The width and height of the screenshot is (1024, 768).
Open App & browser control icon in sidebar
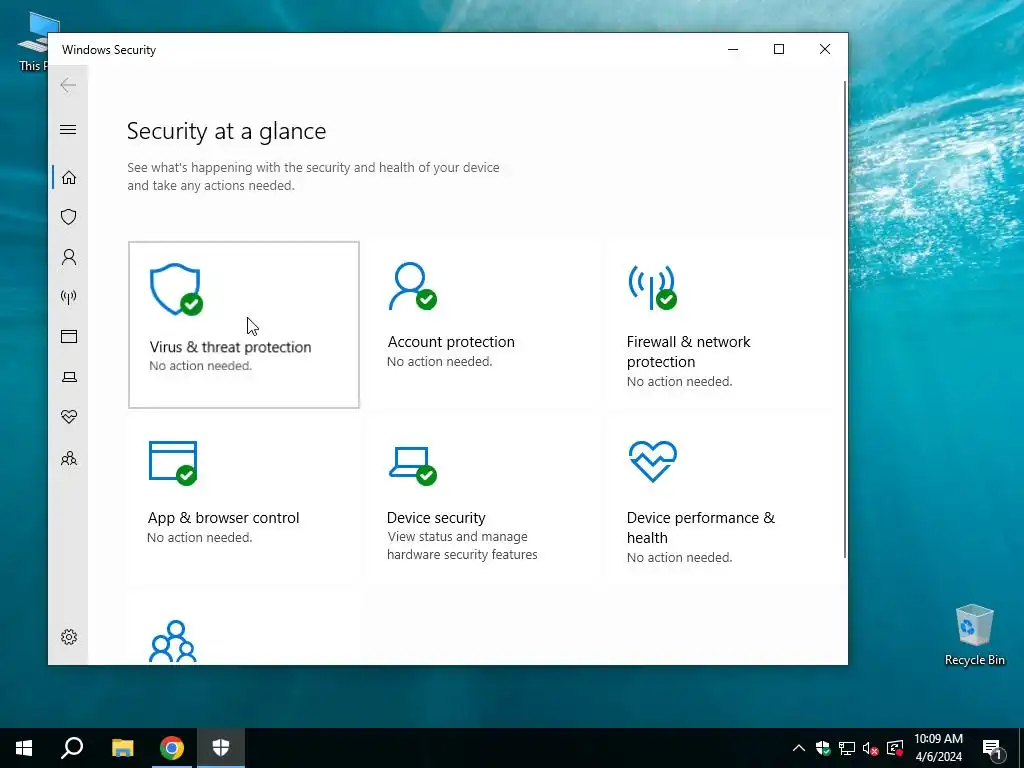tap(69, 336)
